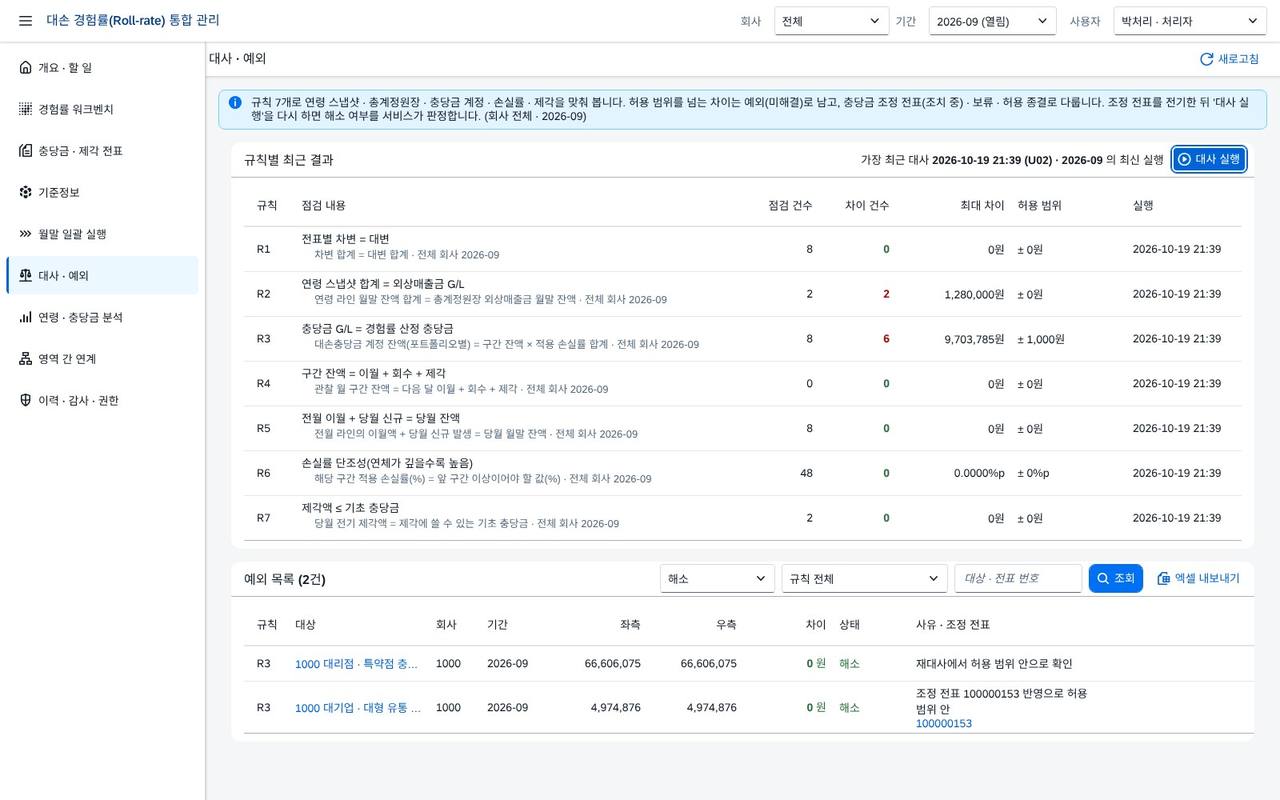
Task: Run reconciliation with 대사 실행 button
Action: 1209,159
